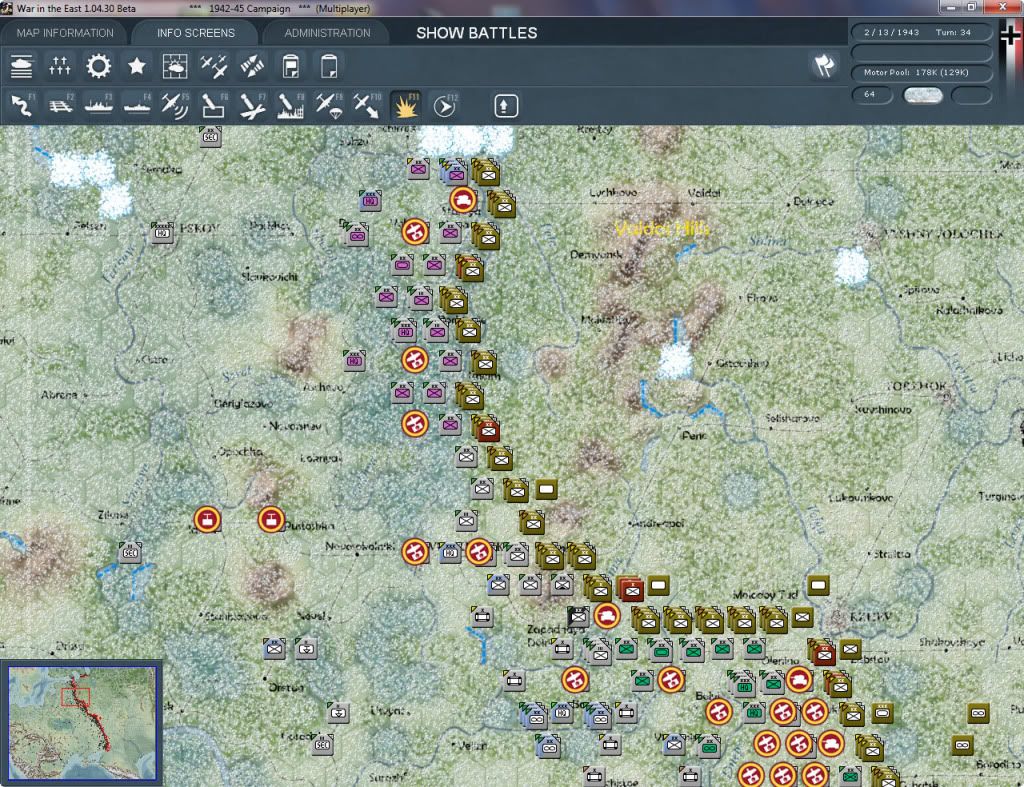Click the Staritsa town label
Viewport: 1024px width, 787px height.
pos(891,554)
